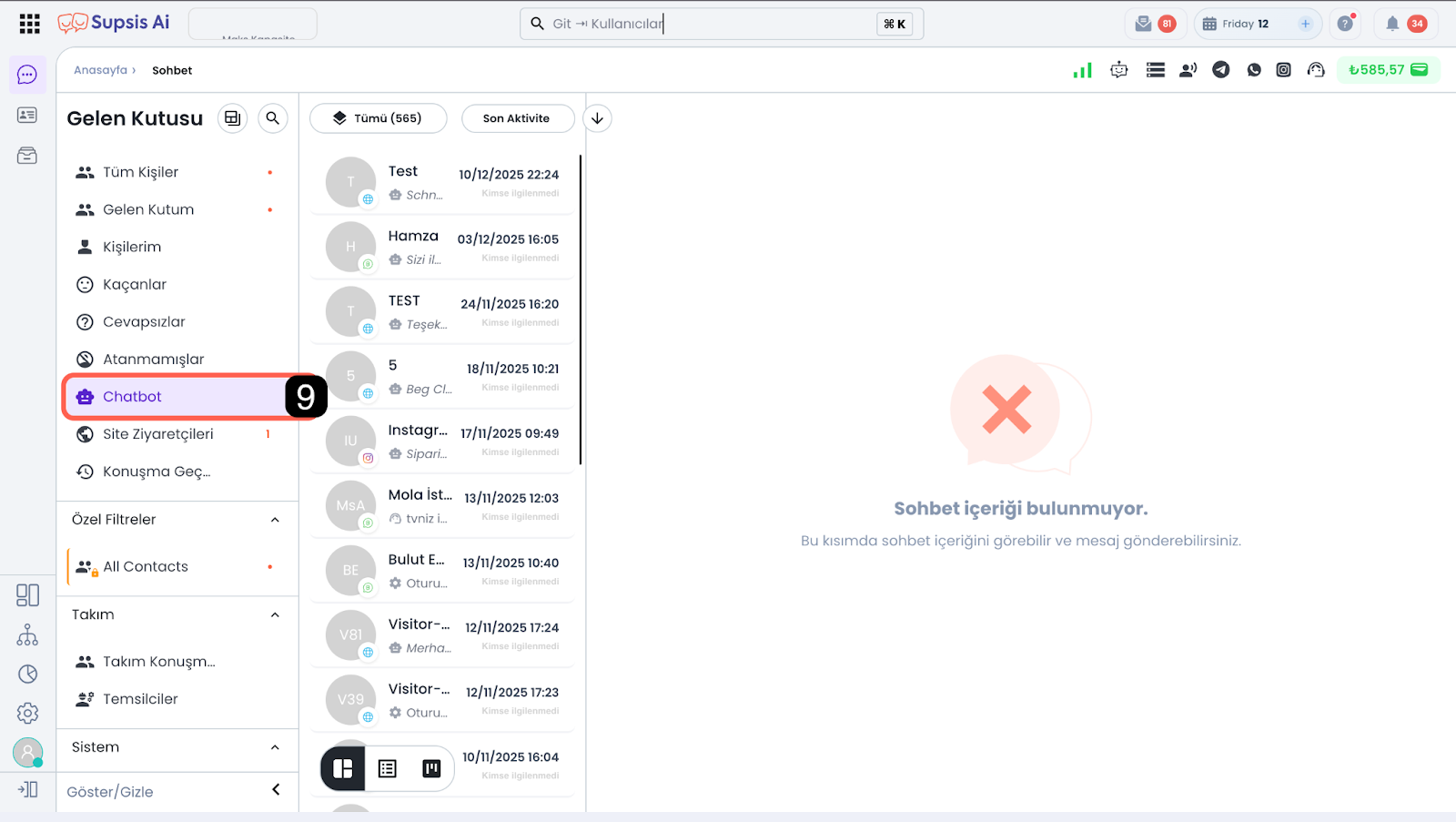The image size is (1456, 822).
Task: Open notifications bell icon
Action: coord(1392,24)
